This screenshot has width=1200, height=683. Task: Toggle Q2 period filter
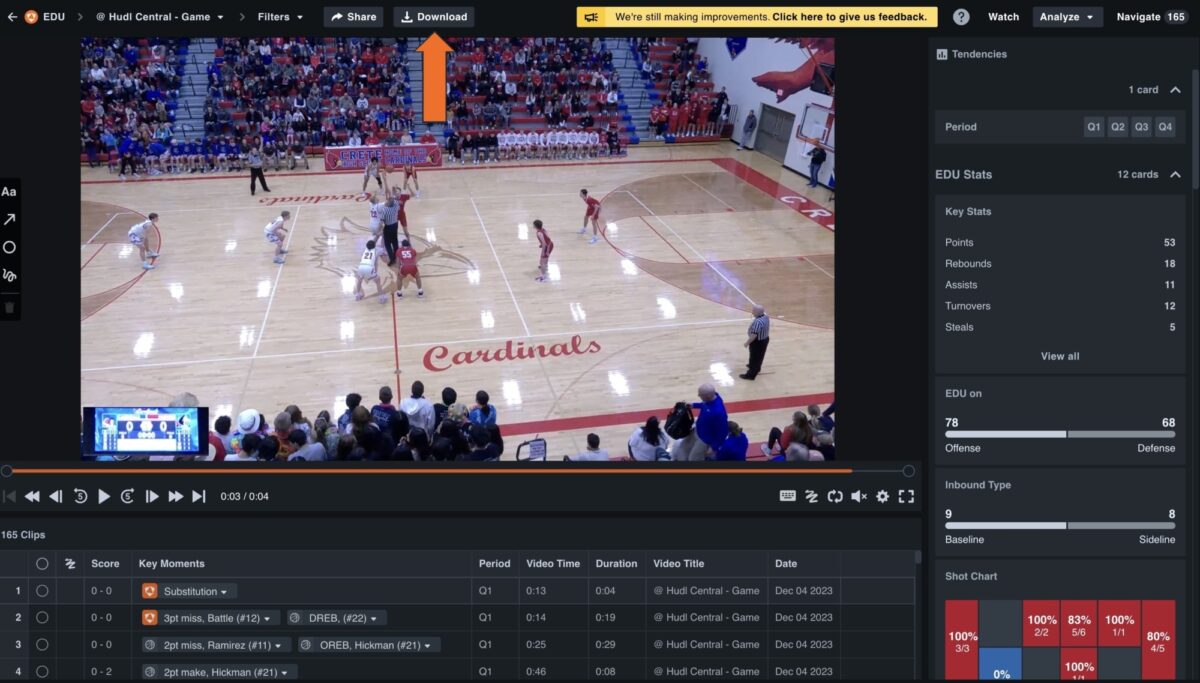(x=1118, y=127)
